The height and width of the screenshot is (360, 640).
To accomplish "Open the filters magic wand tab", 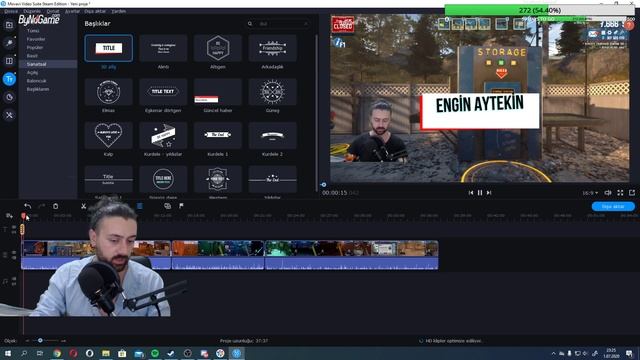I will [x=9, y=43].
